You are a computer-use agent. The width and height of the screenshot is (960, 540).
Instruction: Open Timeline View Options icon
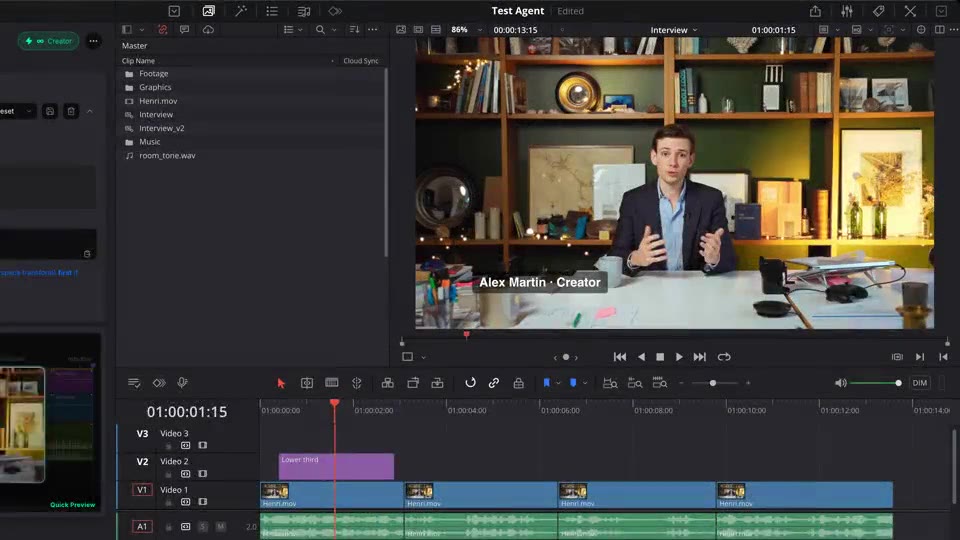134,383
